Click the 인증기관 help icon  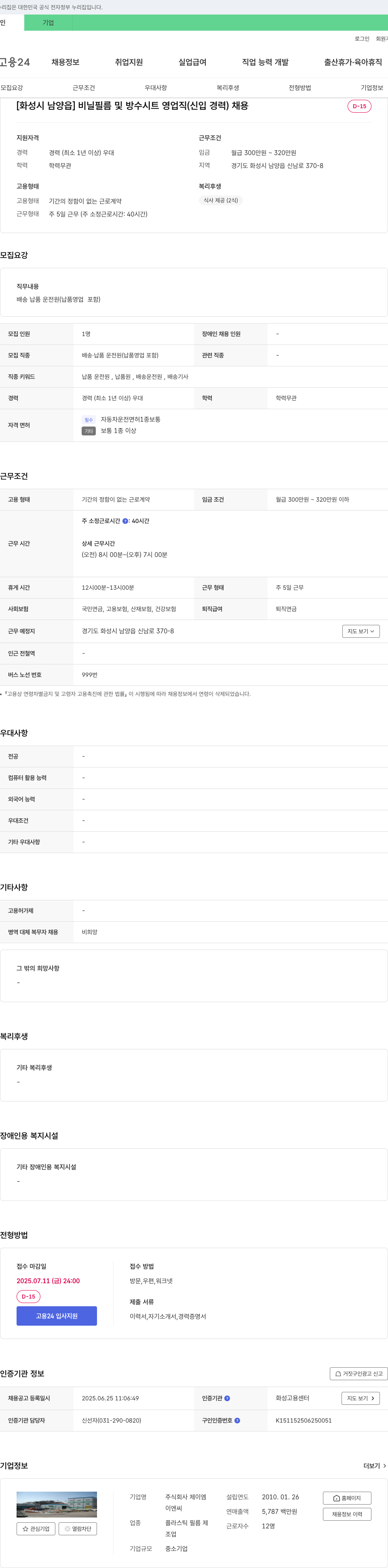point(227,1398)
